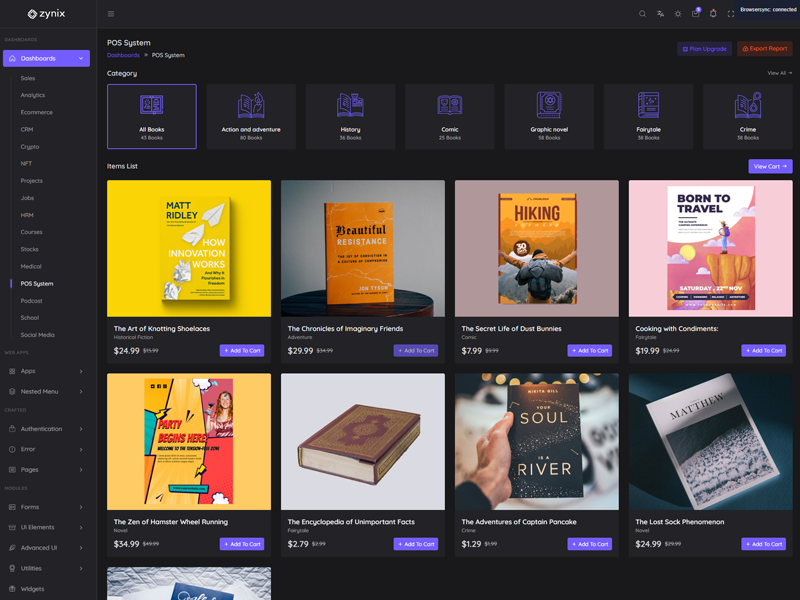This screenshot has width=800, height=600.
Task: Click the hamburger sidebar toggle icon
Action: 111,14
